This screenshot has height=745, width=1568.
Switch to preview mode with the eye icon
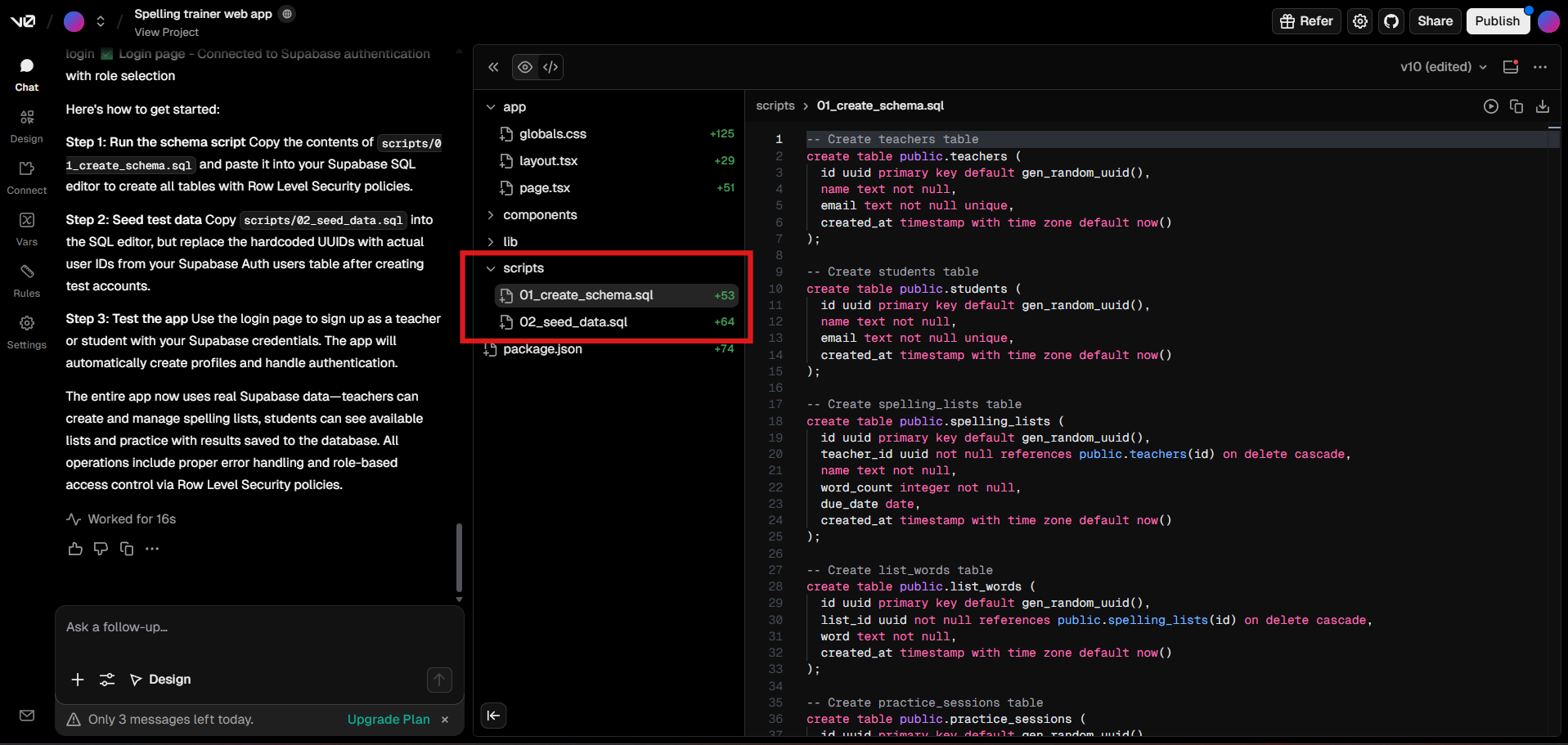tap(525, 67)
